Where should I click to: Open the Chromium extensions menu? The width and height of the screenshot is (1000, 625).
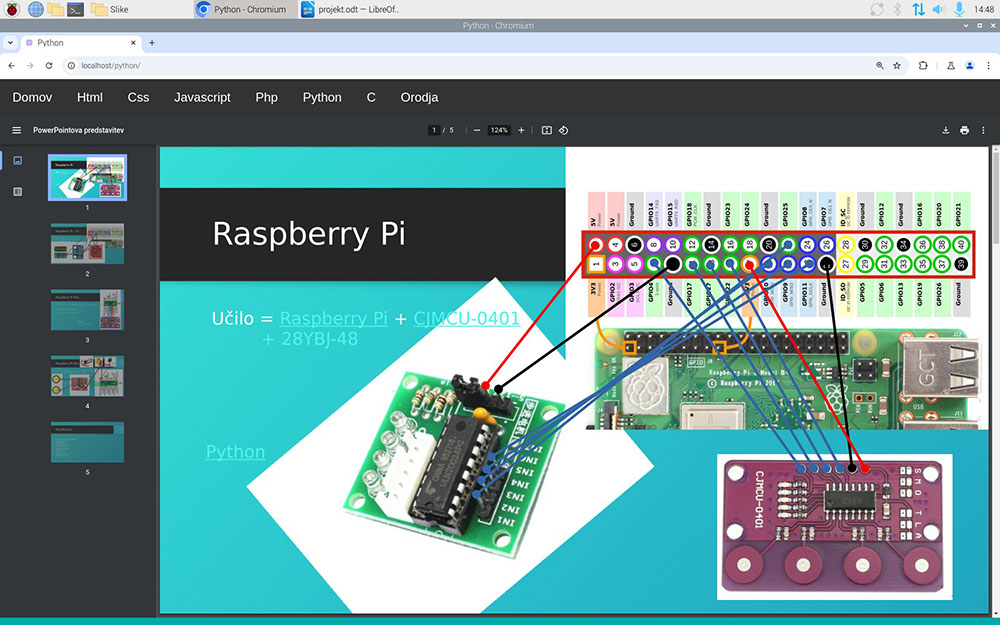point(923,66)
